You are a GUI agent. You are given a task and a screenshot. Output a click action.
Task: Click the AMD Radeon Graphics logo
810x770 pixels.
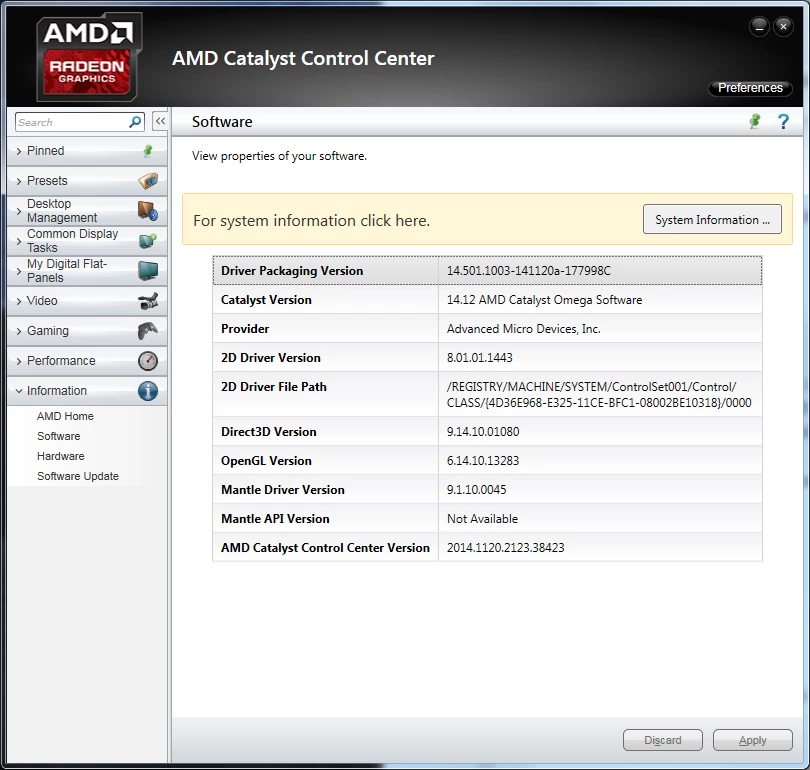click(x=88, y=57)
